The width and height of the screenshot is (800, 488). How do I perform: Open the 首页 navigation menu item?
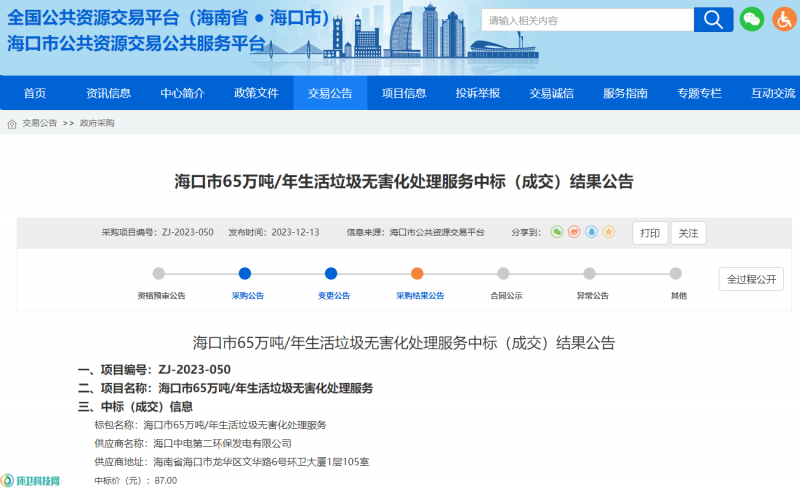click(35, 93)
